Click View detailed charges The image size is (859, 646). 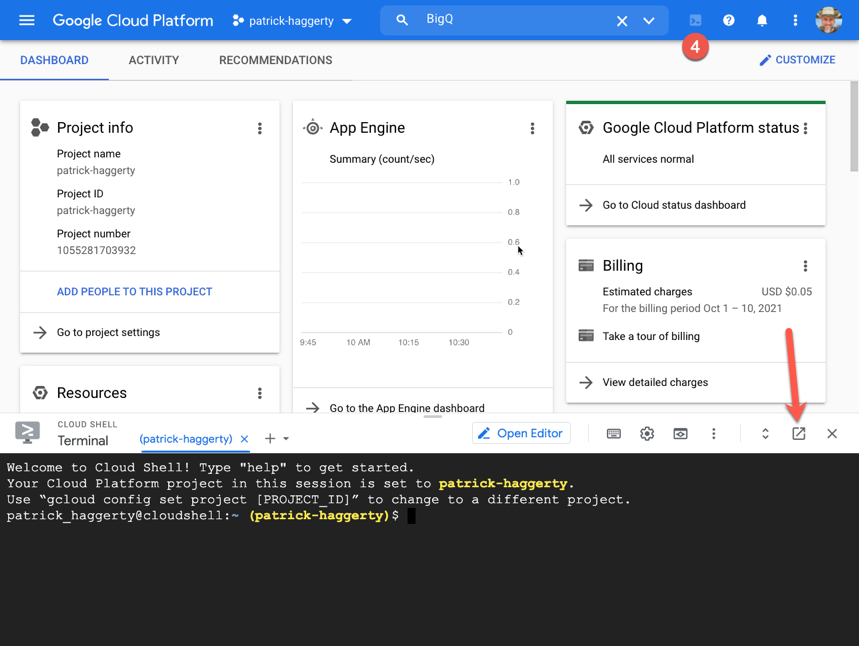pos(655,382)
